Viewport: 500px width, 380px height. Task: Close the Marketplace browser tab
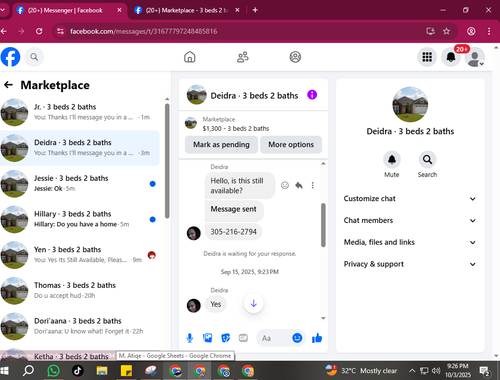[x=237, y=10]
